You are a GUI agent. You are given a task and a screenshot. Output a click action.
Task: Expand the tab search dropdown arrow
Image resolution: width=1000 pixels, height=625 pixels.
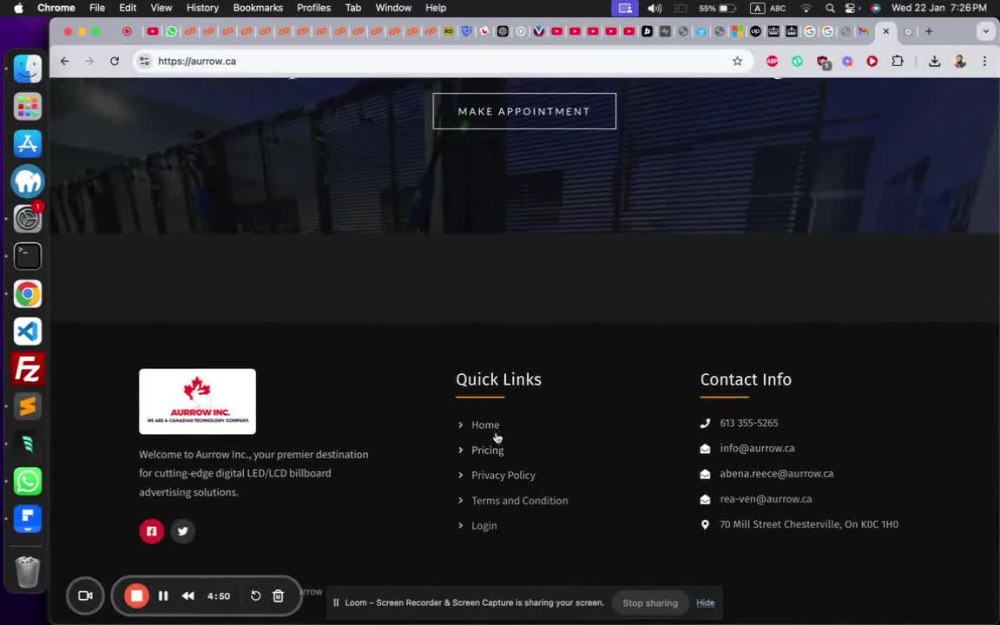point(985,31)
